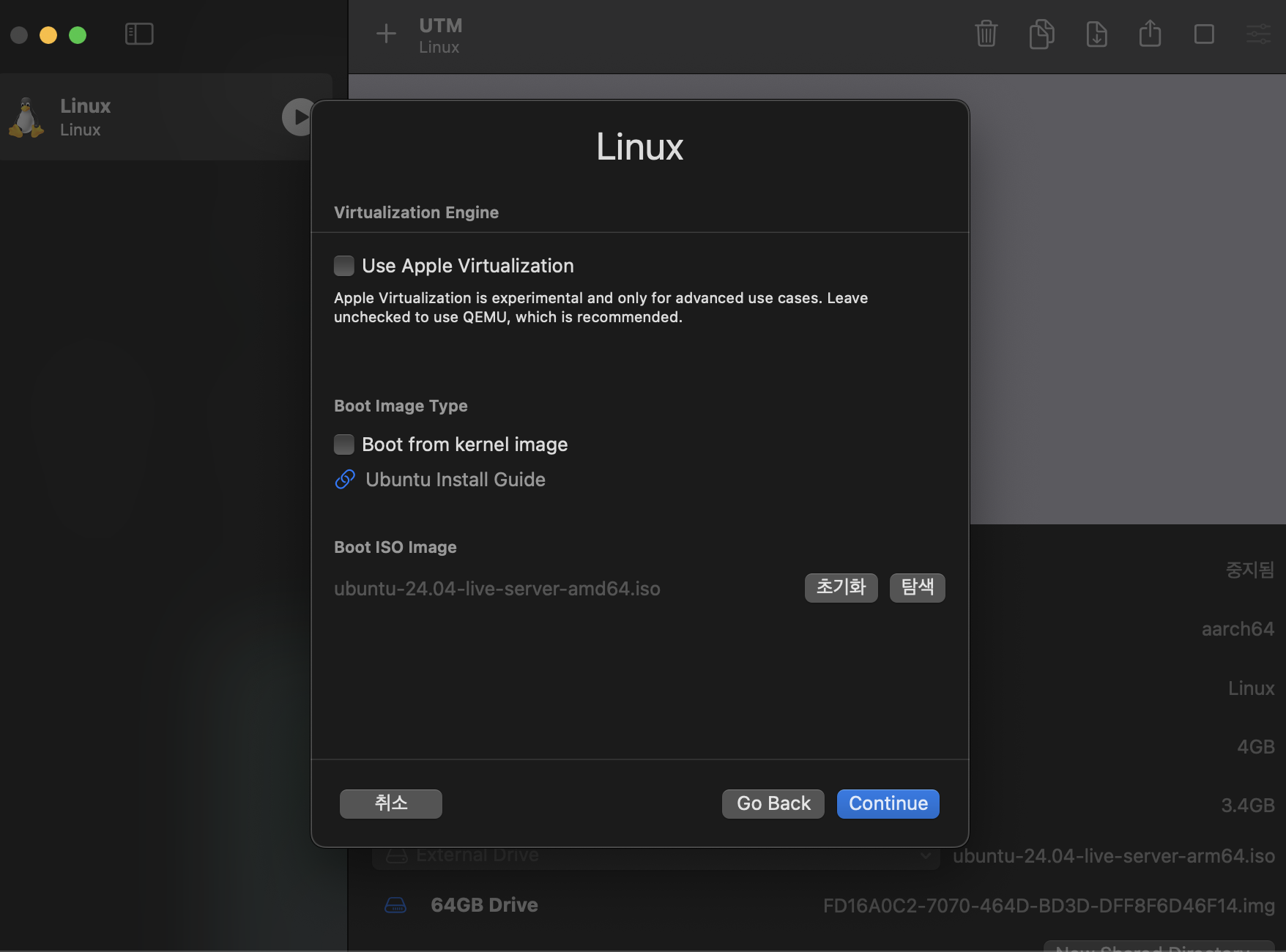Click the 64GB Drive label
The image size is (1286, 952).
(485, 905)
